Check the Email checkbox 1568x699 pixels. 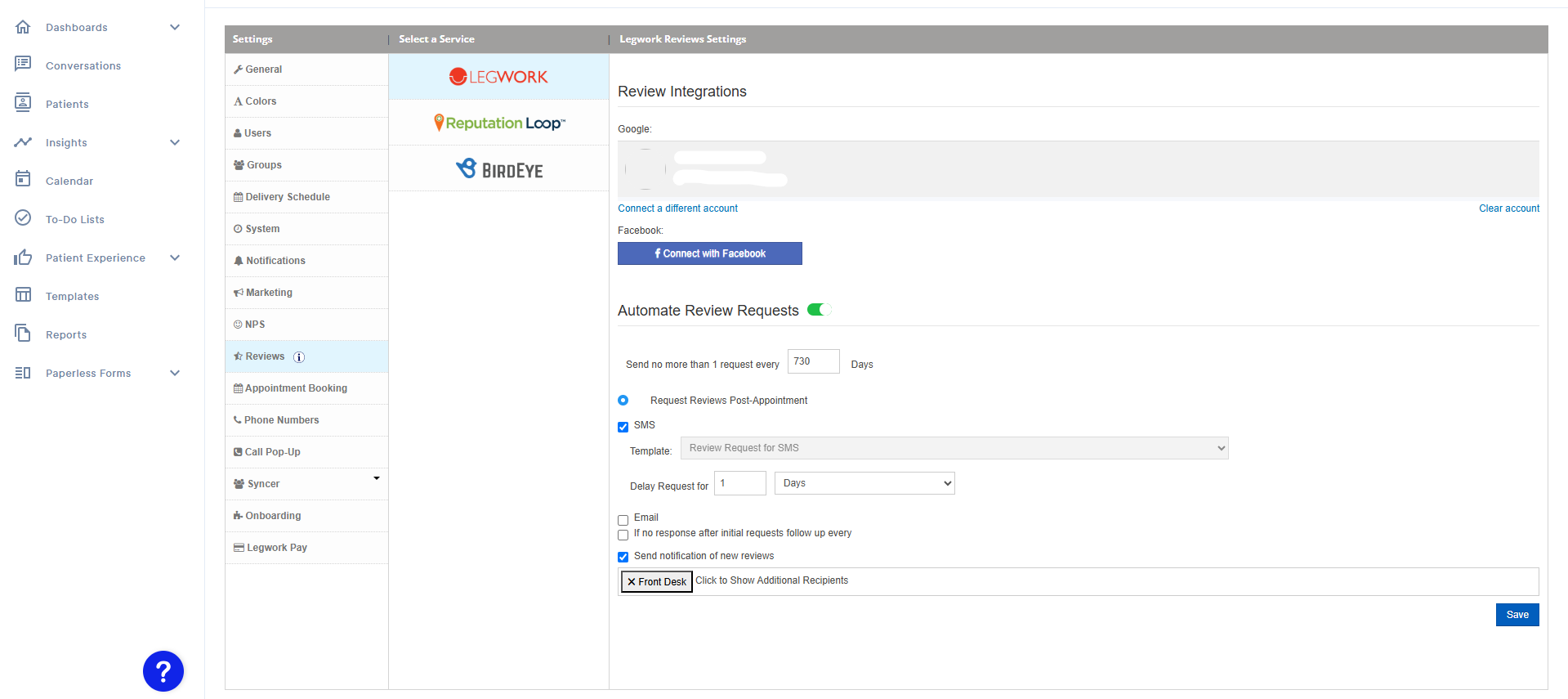(623, 520)
